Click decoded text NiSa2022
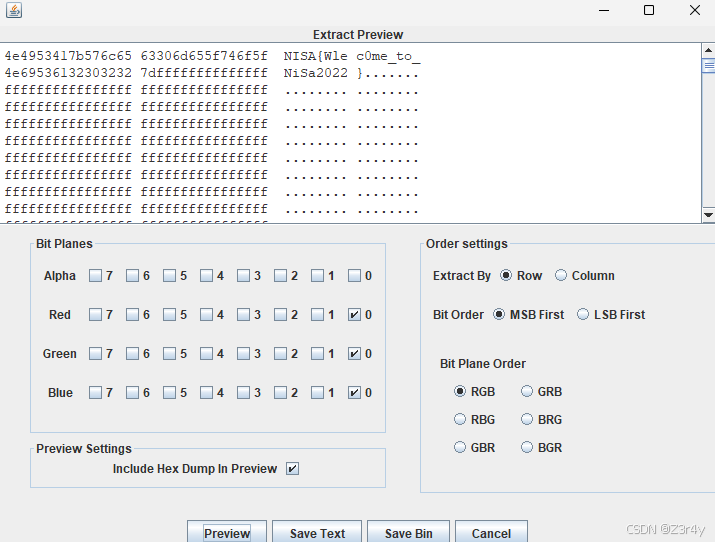Screen dimensions: 715x542 pos(316,73)
